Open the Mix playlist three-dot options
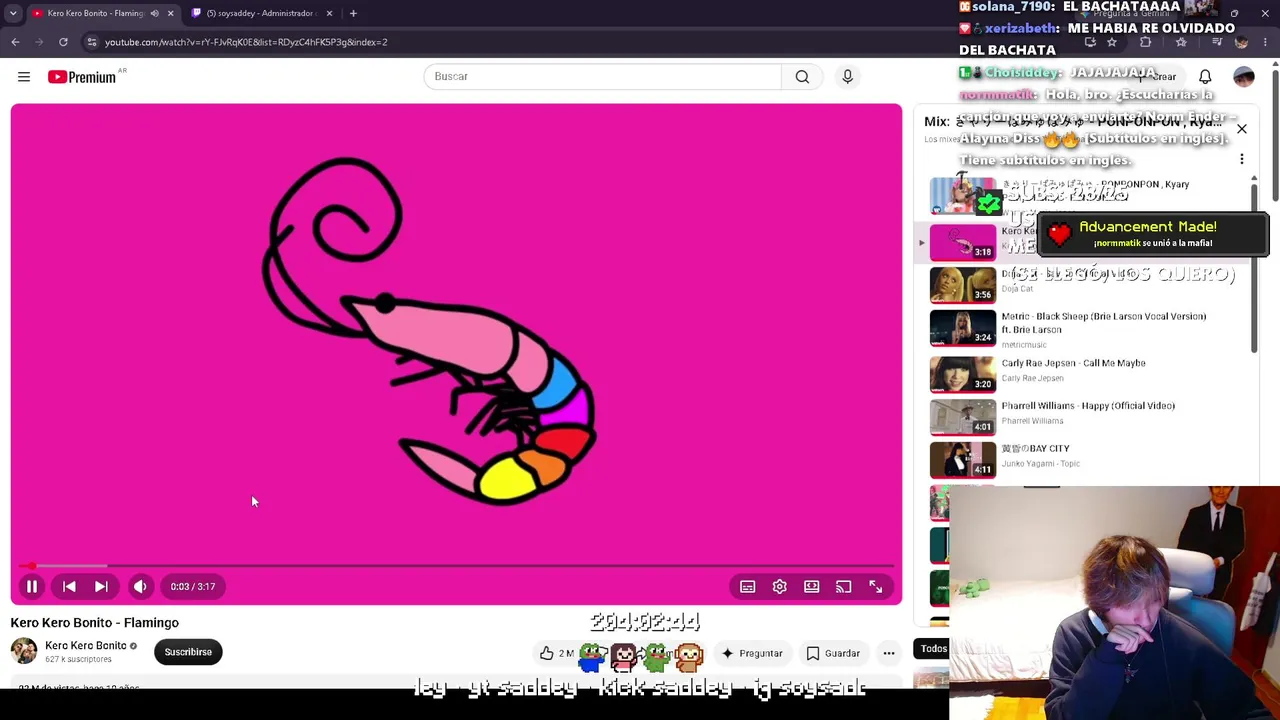Screen dimensions: 1280x720 tap(1242, 159)
